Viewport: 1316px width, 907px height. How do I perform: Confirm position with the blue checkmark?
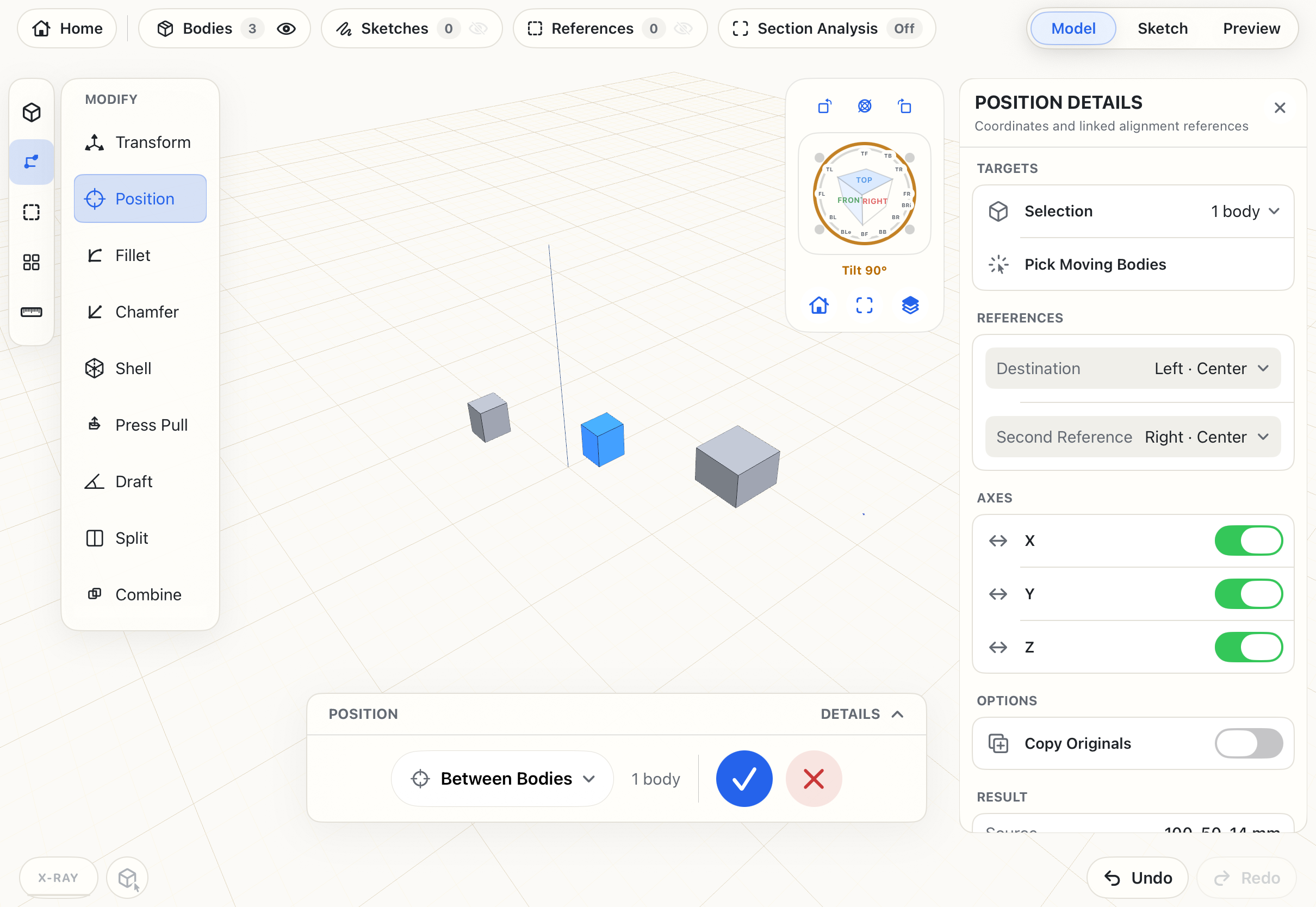point(744,779)
